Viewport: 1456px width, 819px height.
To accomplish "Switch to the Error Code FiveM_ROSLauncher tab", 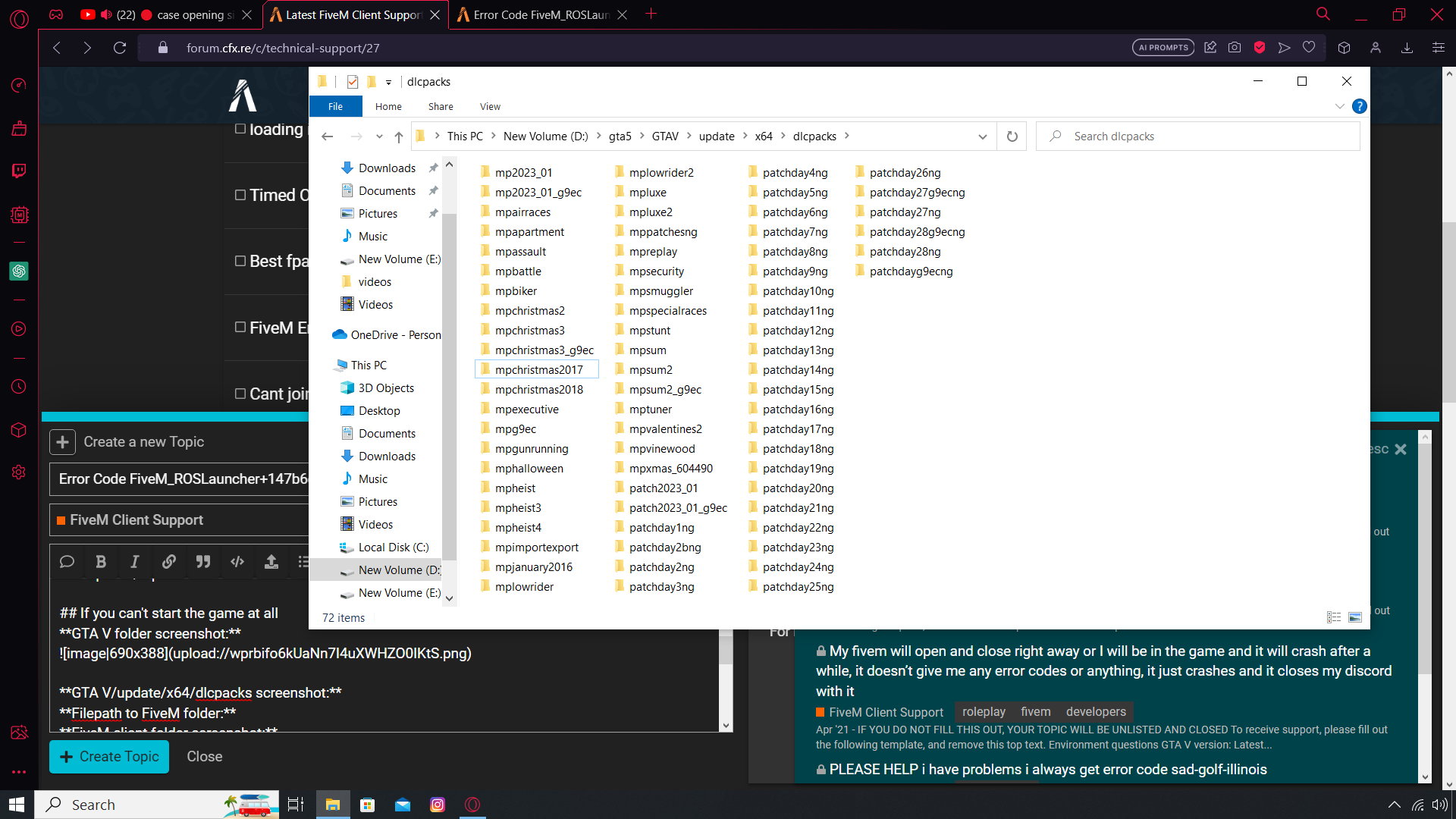I will tap(538, 14).
